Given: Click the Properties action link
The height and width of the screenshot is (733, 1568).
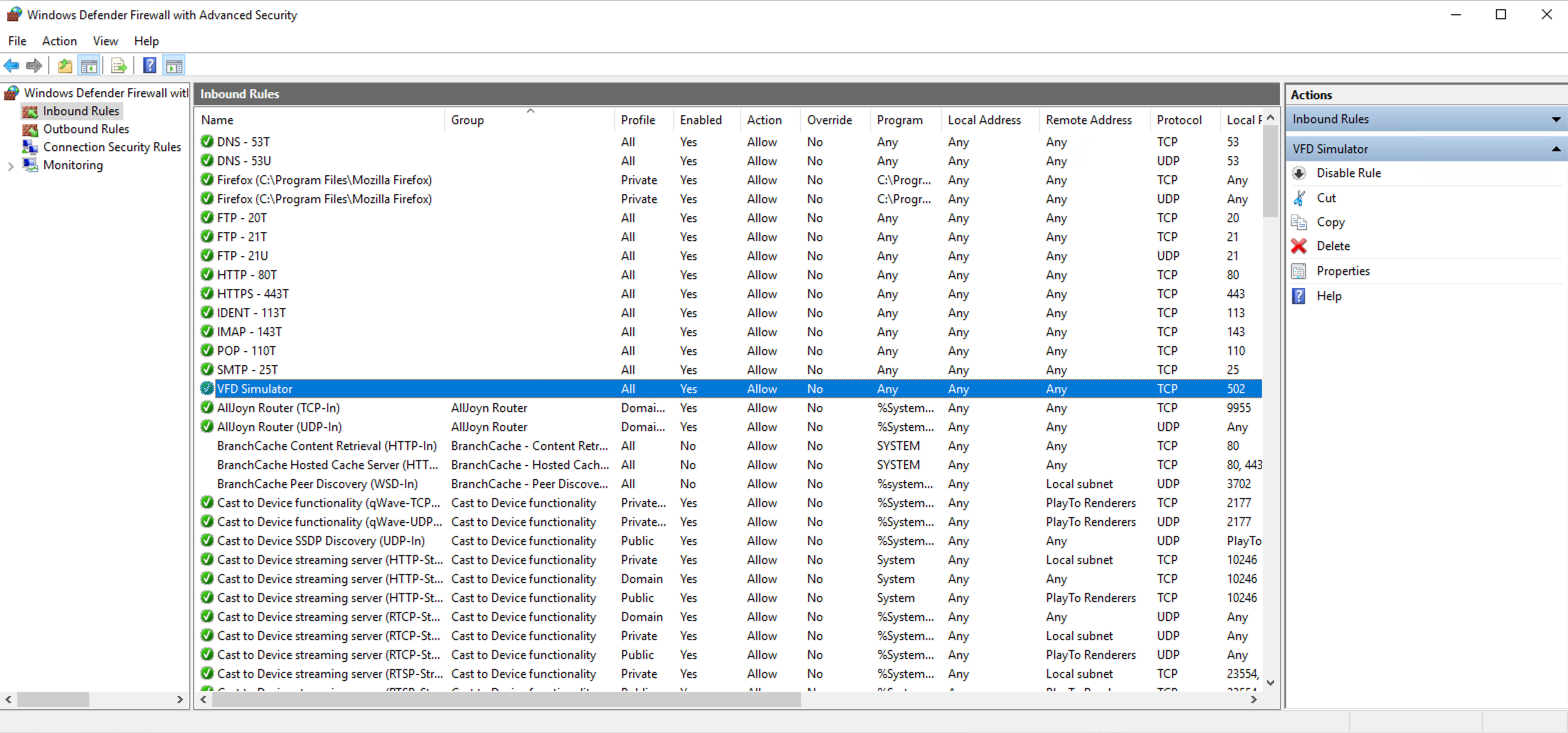Looking at the screenshot, I should [1343, 271].
